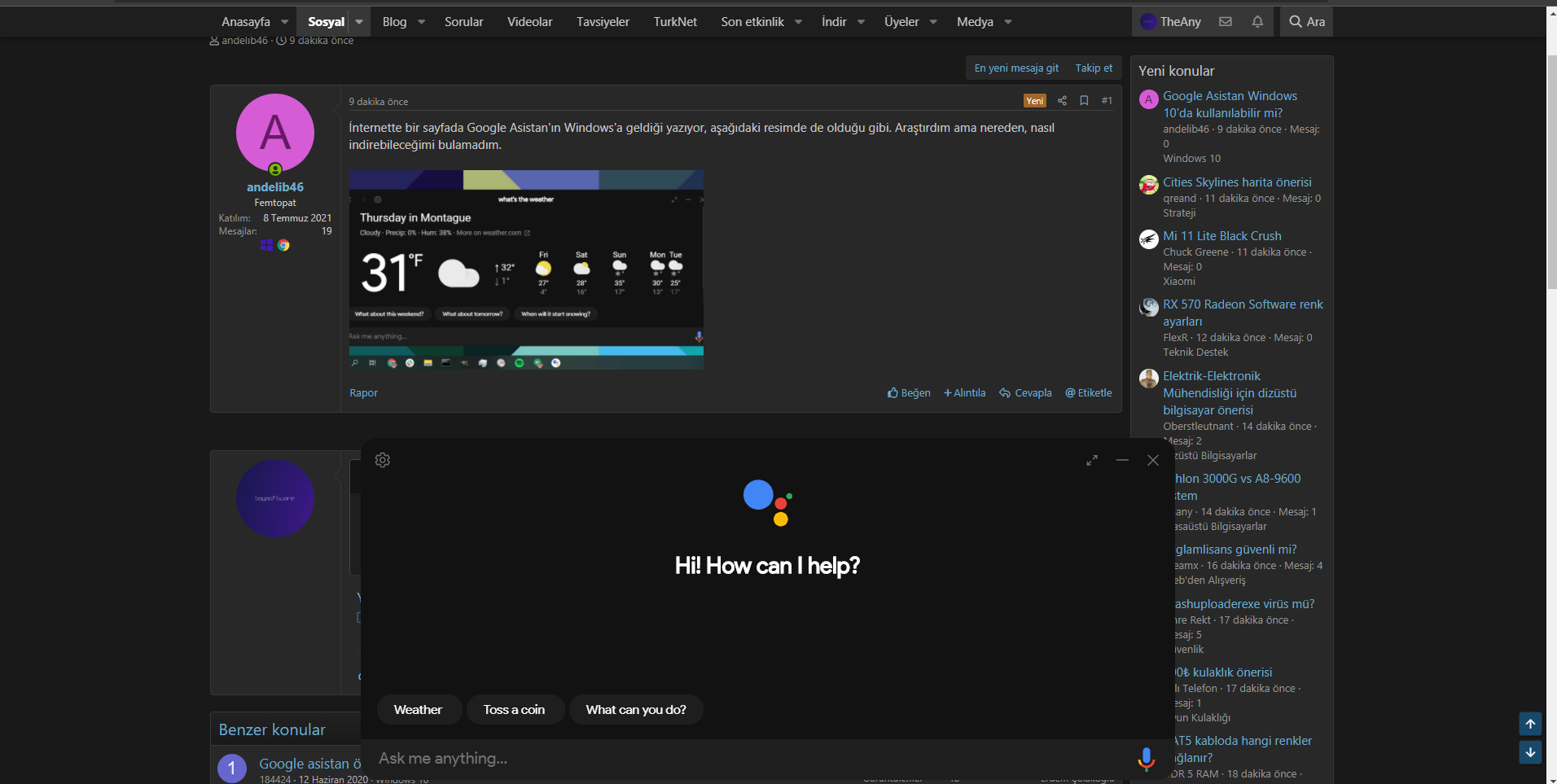Click the scroll-to-top arrow button
This screenshot has height=784, width=1557.
[1530, 724]
